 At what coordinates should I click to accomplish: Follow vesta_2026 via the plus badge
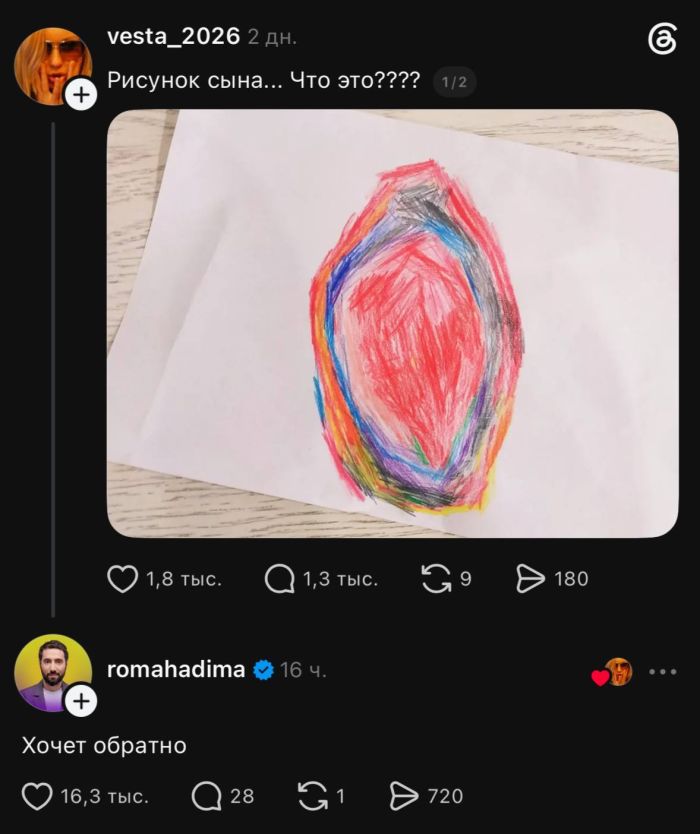81,95
